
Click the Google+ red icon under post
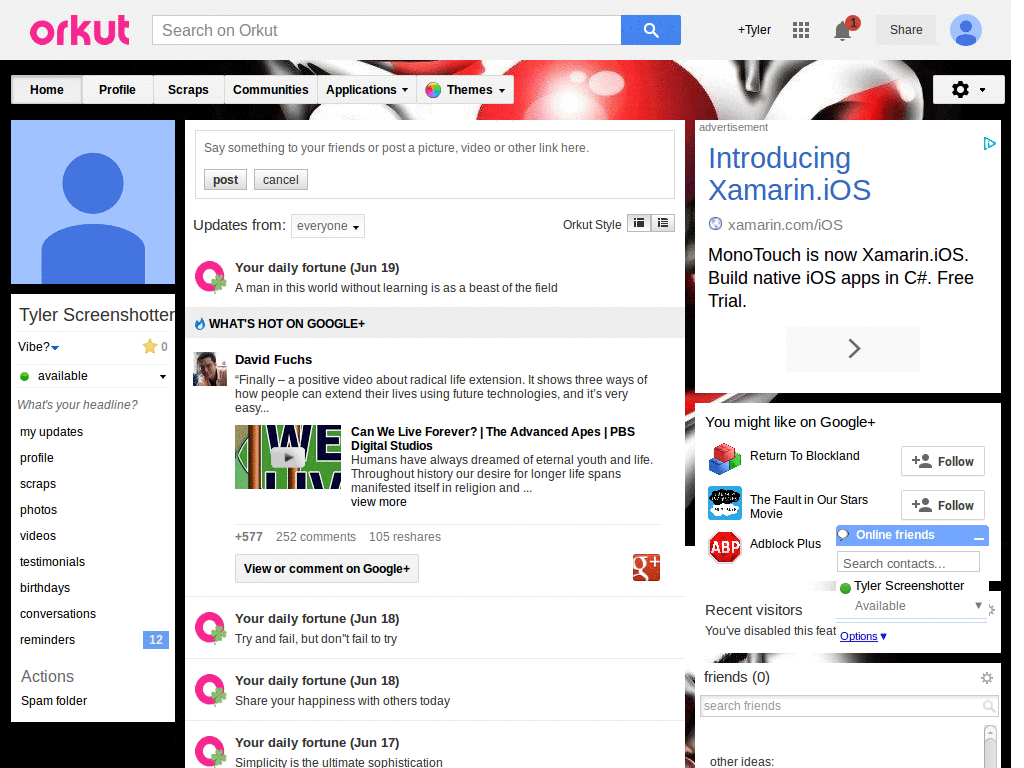click(646, 568)
